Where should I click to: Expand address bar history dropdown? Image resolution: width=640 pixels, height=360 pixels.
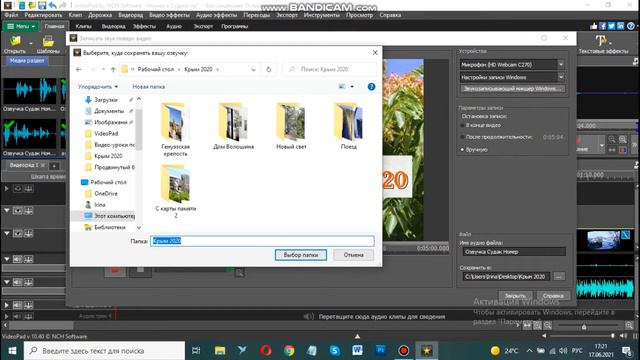pos(253,69)
